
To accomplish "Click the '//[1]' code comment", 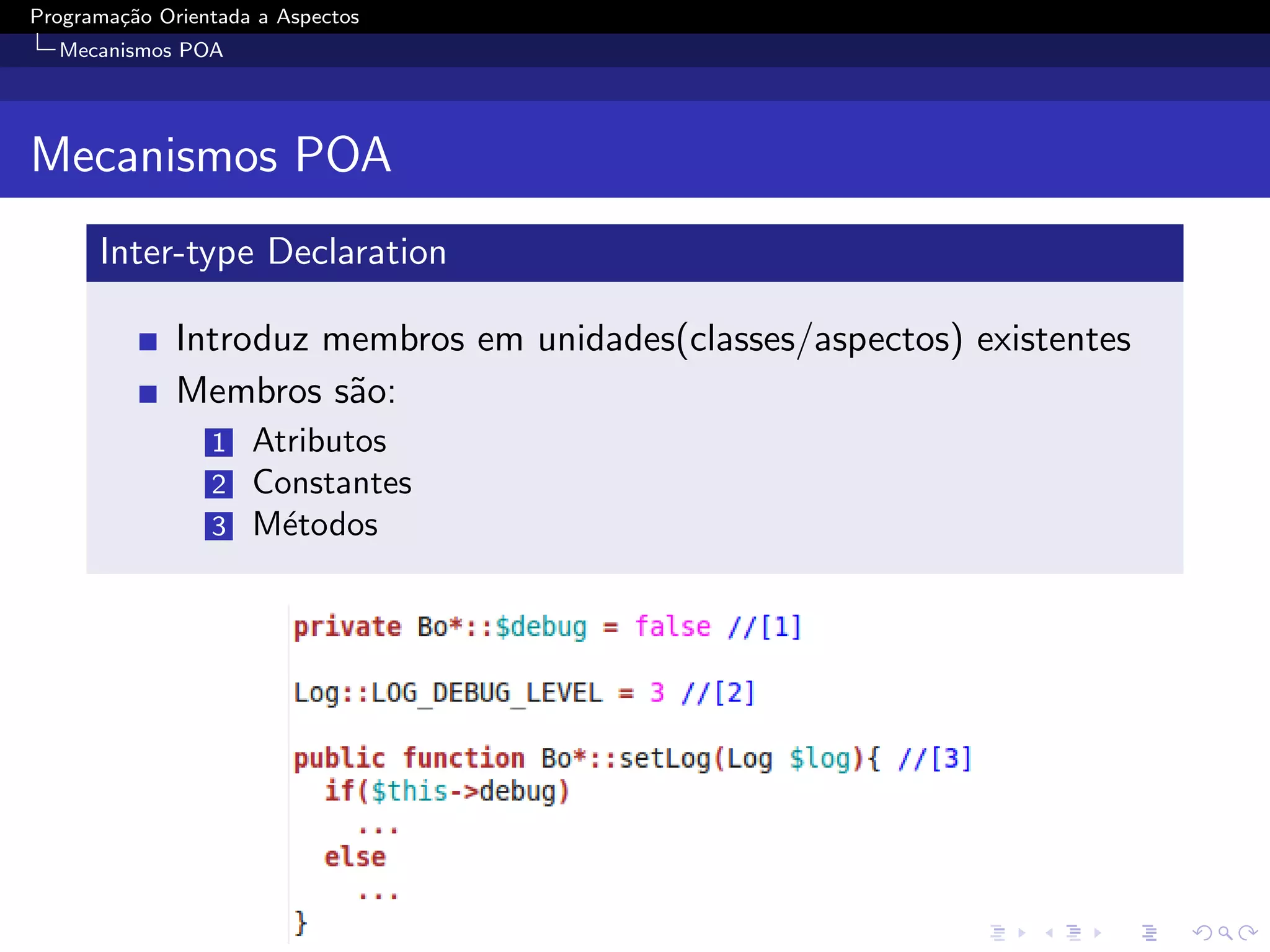I will 765,627.
